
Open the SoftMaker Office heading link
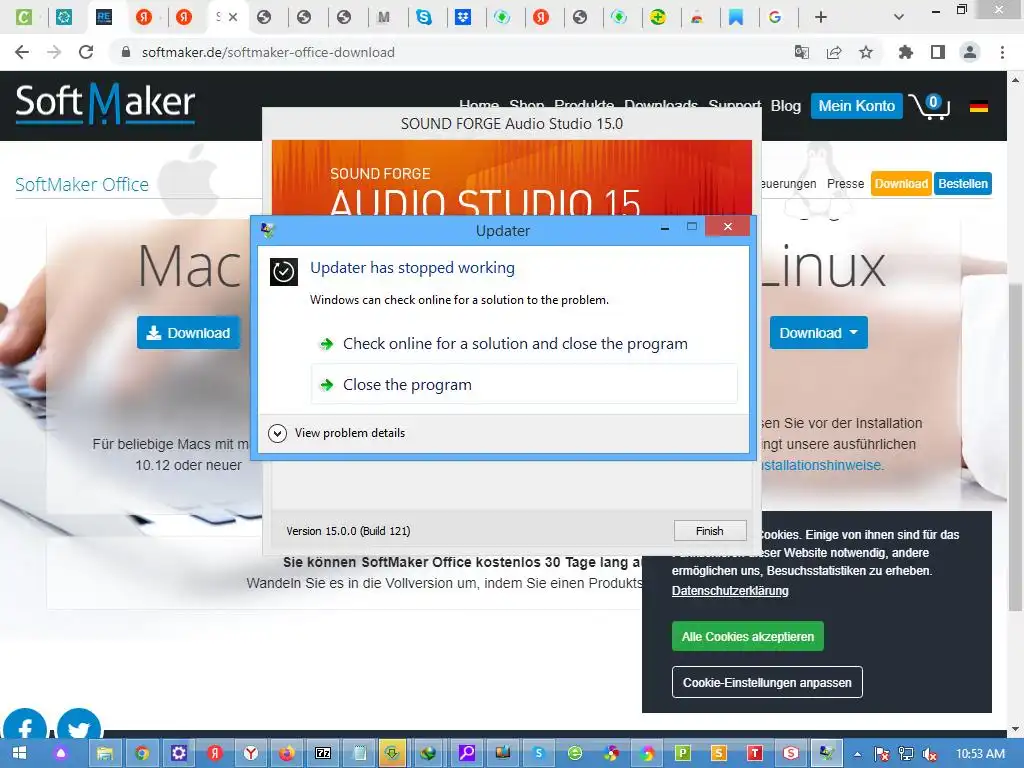point(82,185)
